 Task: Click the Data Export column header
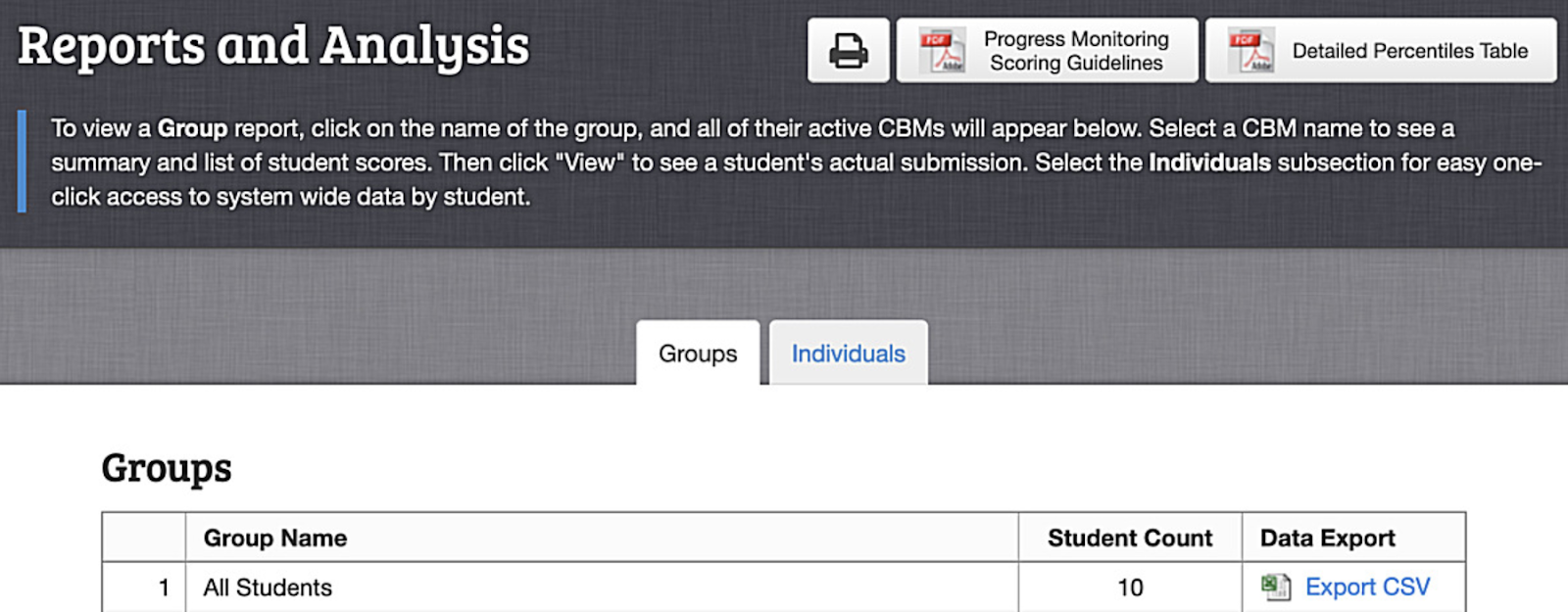pyautogui.click(x=1327, y=538)
